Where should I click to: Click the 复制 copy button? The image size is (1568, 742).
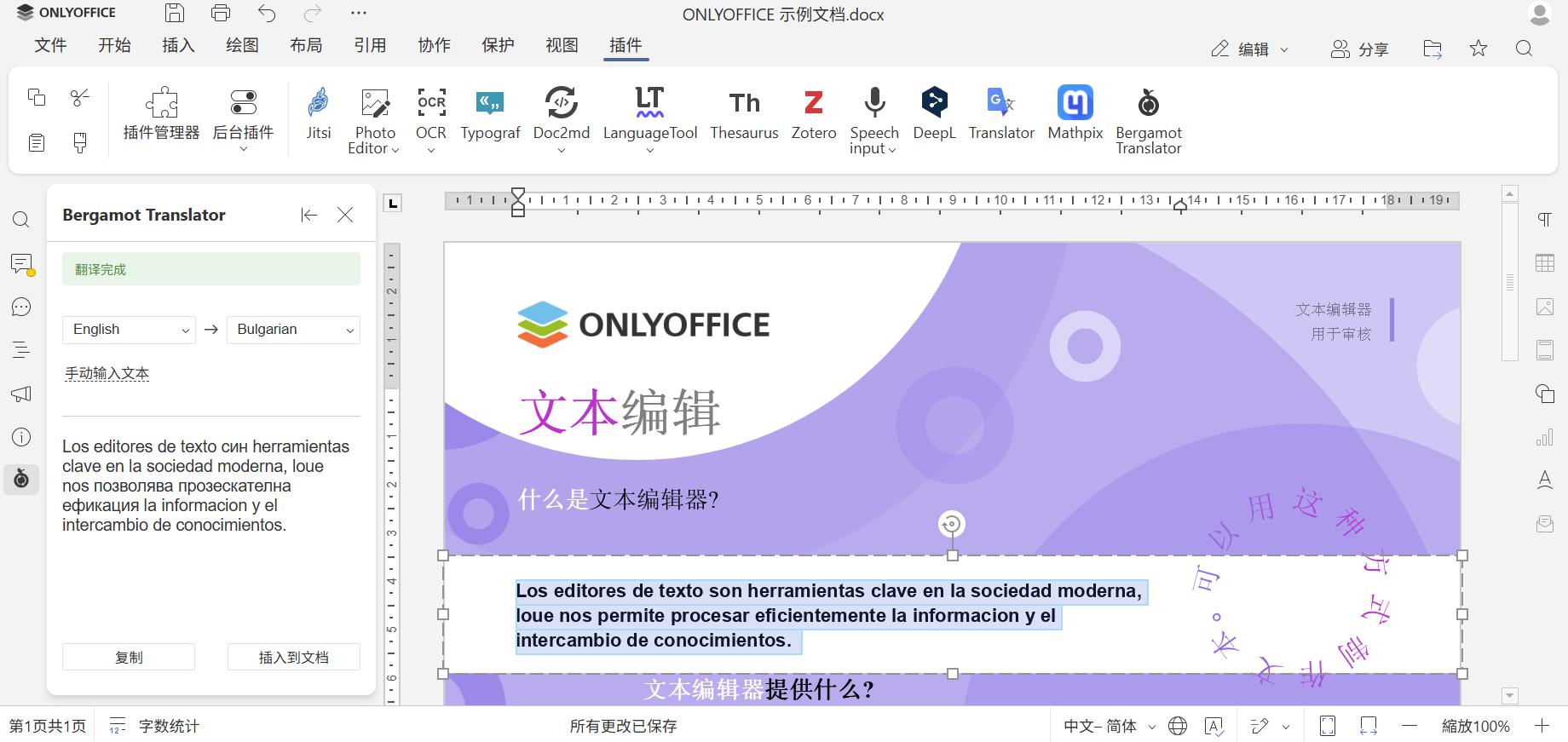(x=129, y=657)
